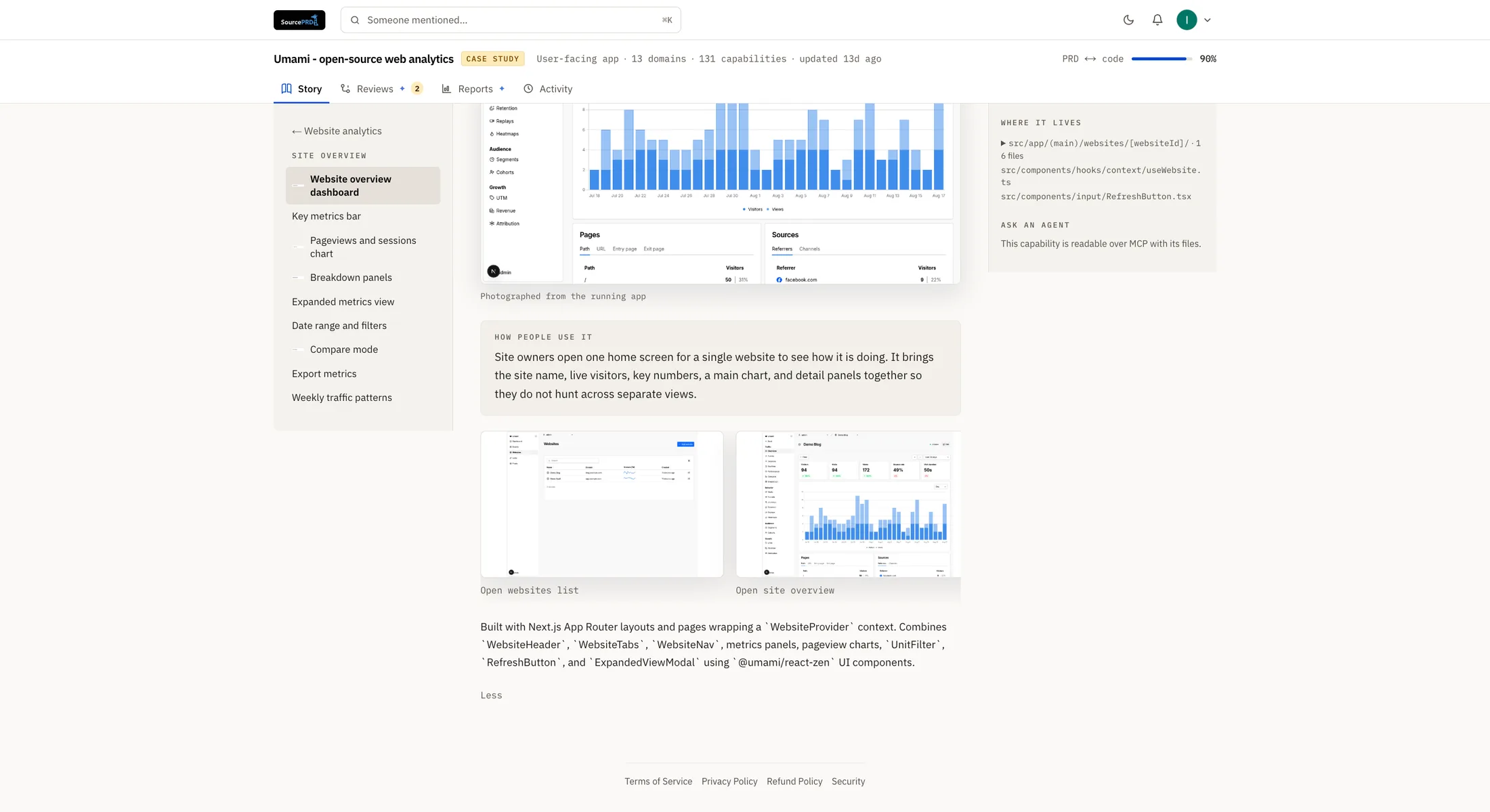Select Export metrics in the sidebar

(324, 374)
